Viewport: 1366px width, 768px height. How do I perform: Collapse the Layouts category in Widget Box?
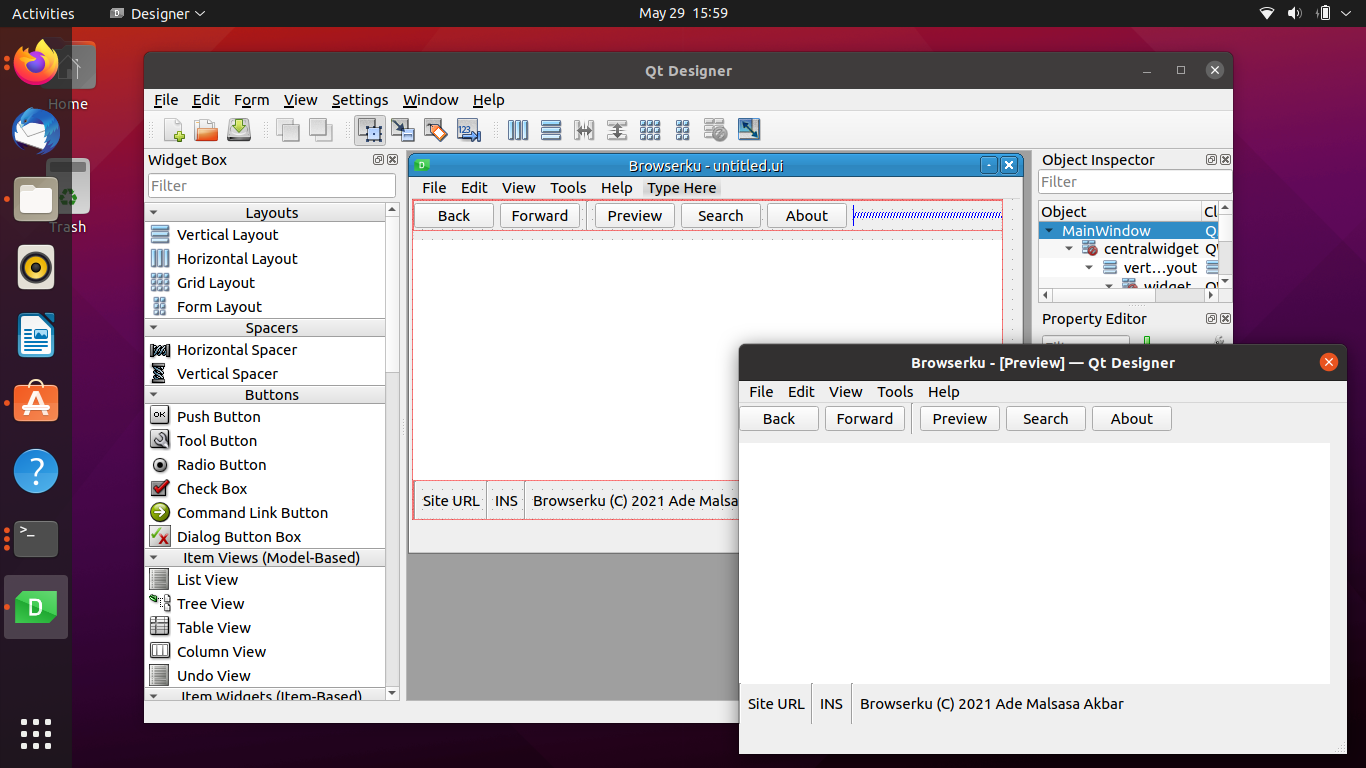click(x=154, y=212)
